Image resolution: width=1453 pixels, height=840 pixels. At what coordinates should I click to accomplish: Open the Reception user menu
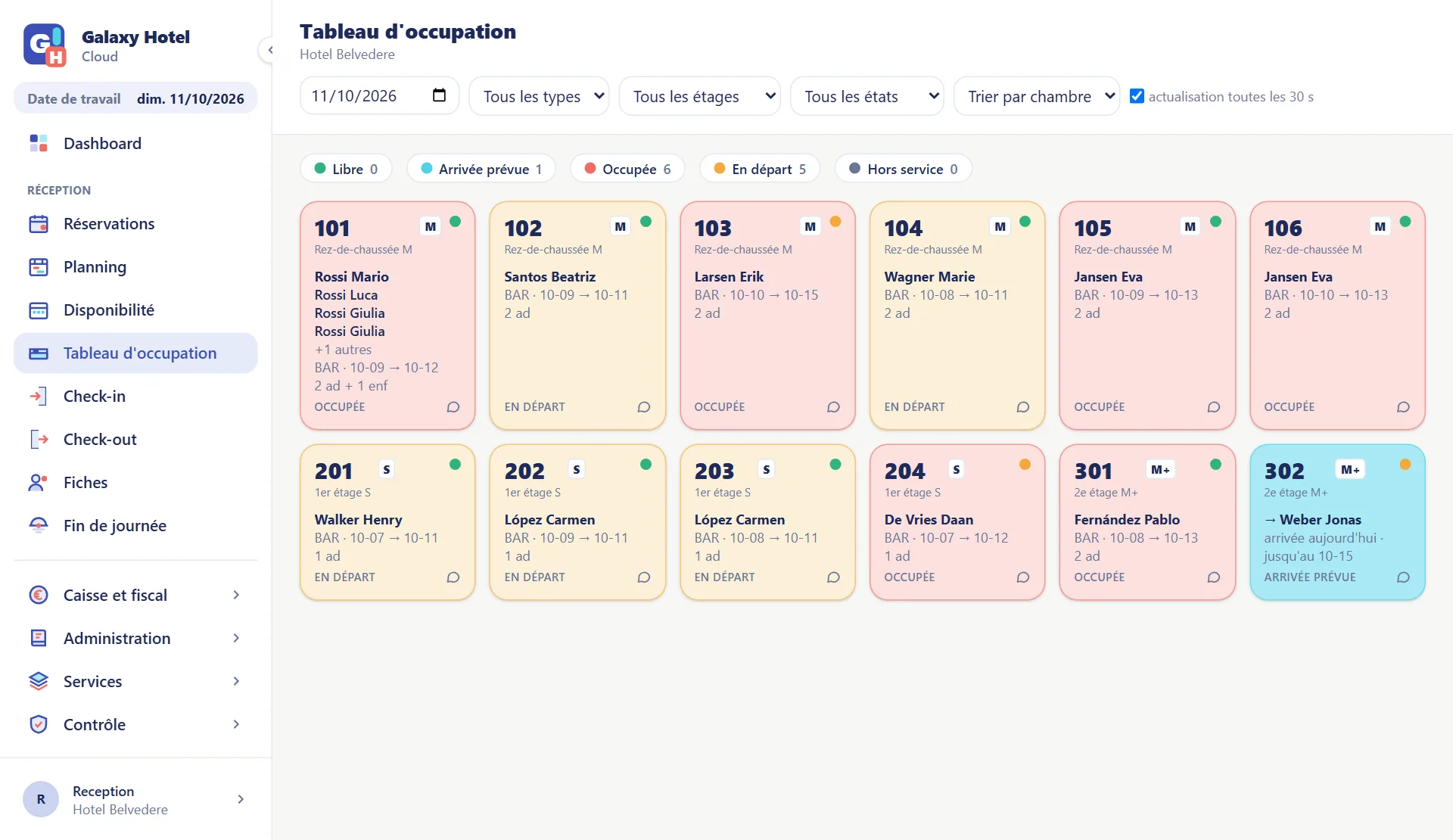135,799
